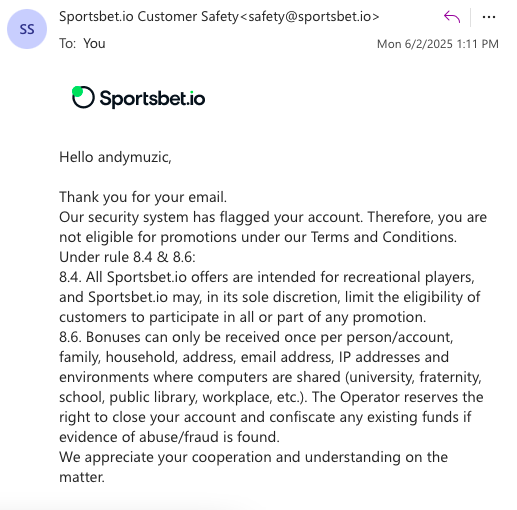Click the green-dot Sportsbet.io logo symbol

coord(83,97)
